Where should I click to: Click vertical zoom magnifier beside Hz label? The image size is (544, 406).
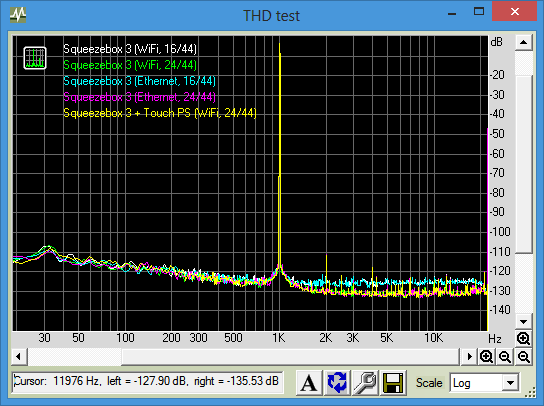click(x=523, y=338)
